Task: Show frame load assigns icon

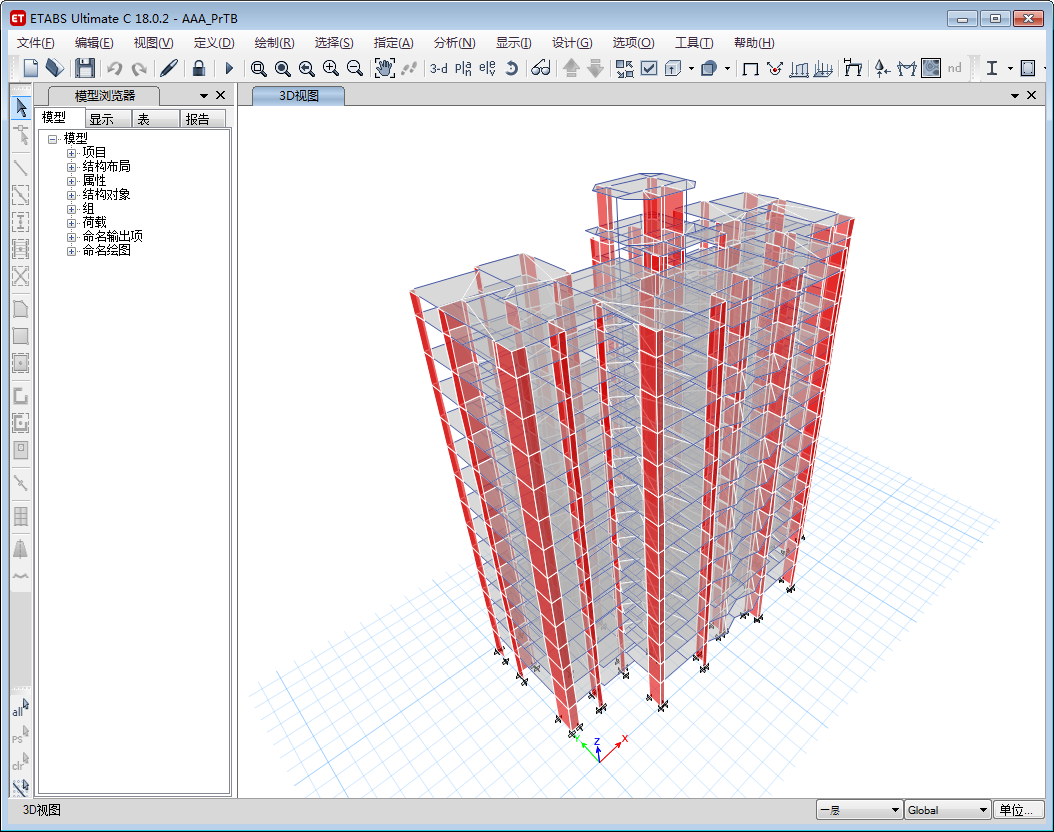Action: tap(799, 69)
